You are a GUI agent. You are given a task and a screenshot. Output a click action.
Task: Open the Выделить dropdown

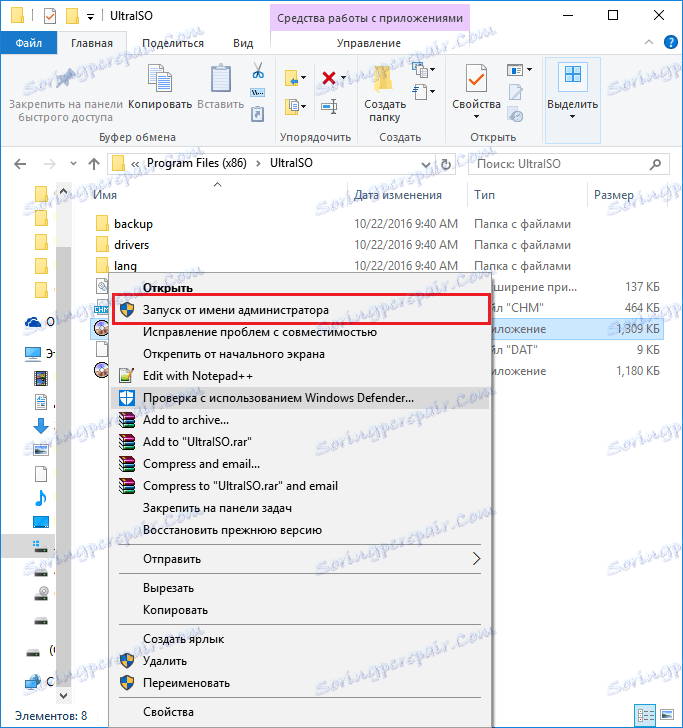572,117
